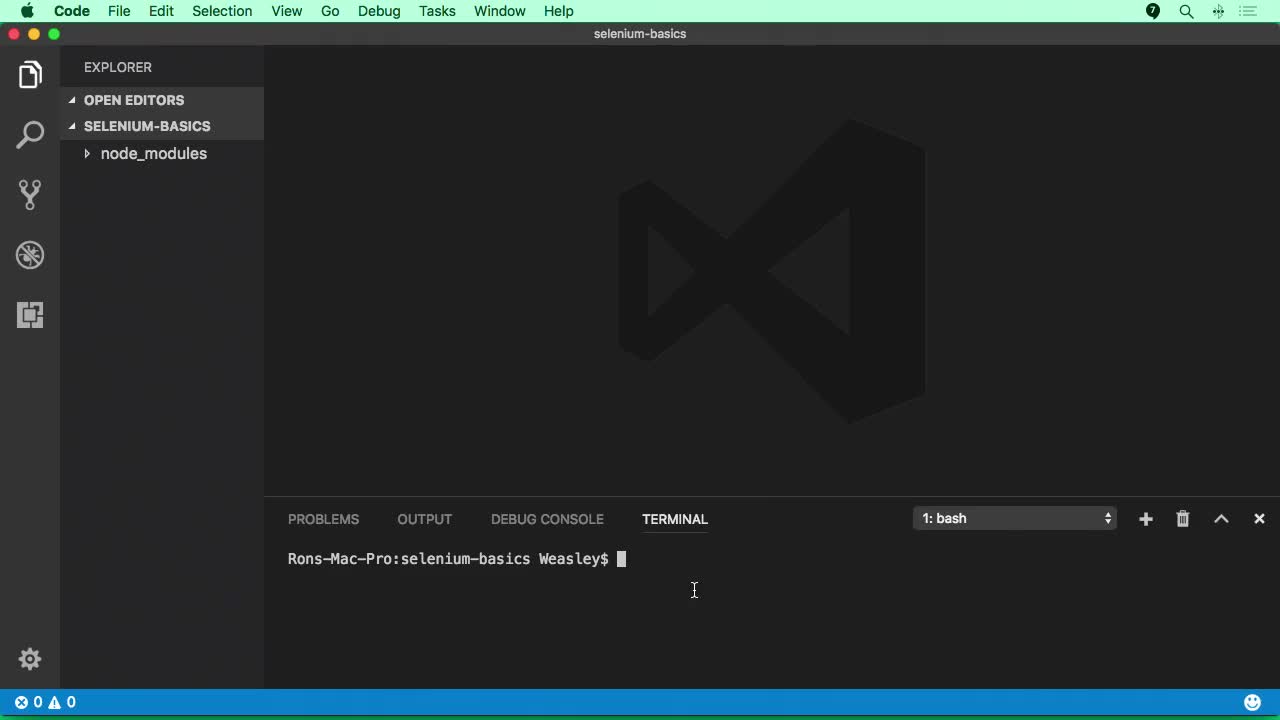This screenshot has height=720, width=1280.
Task: Switch to the OUTPUT tab
Action: (424, 519)
